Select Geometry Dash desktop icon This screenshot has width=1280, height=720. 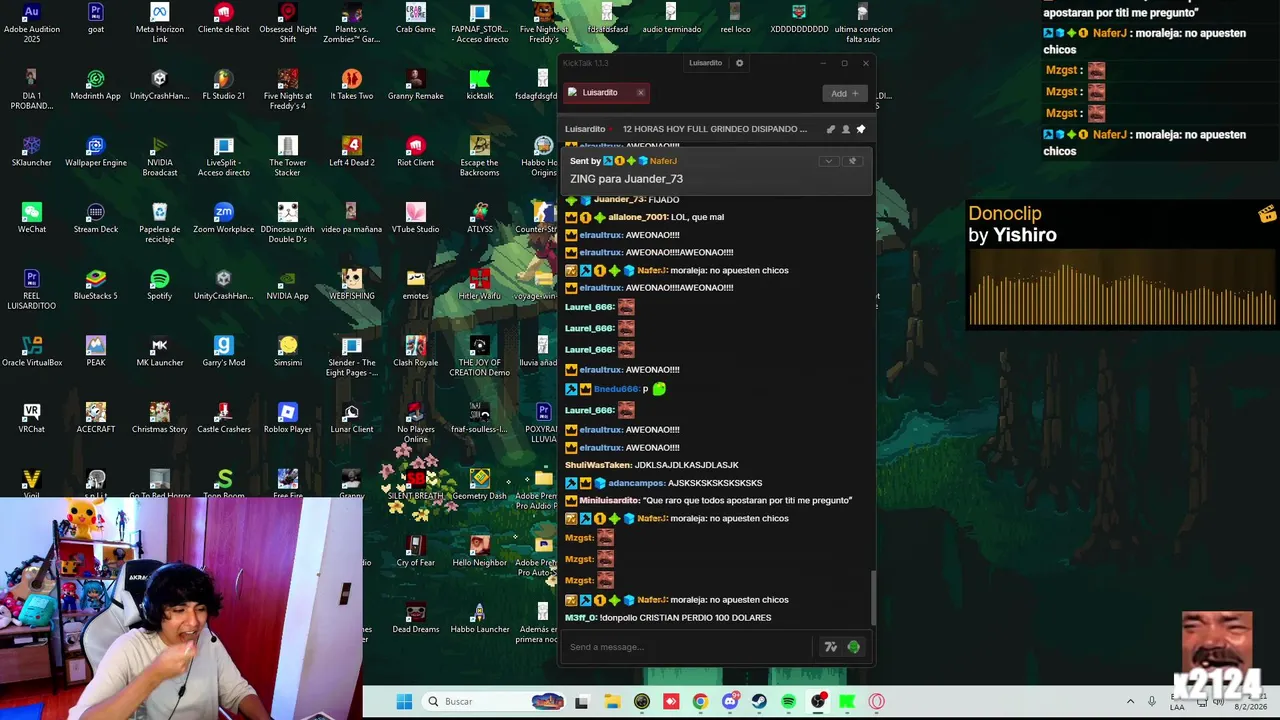[x=479, y=485]
